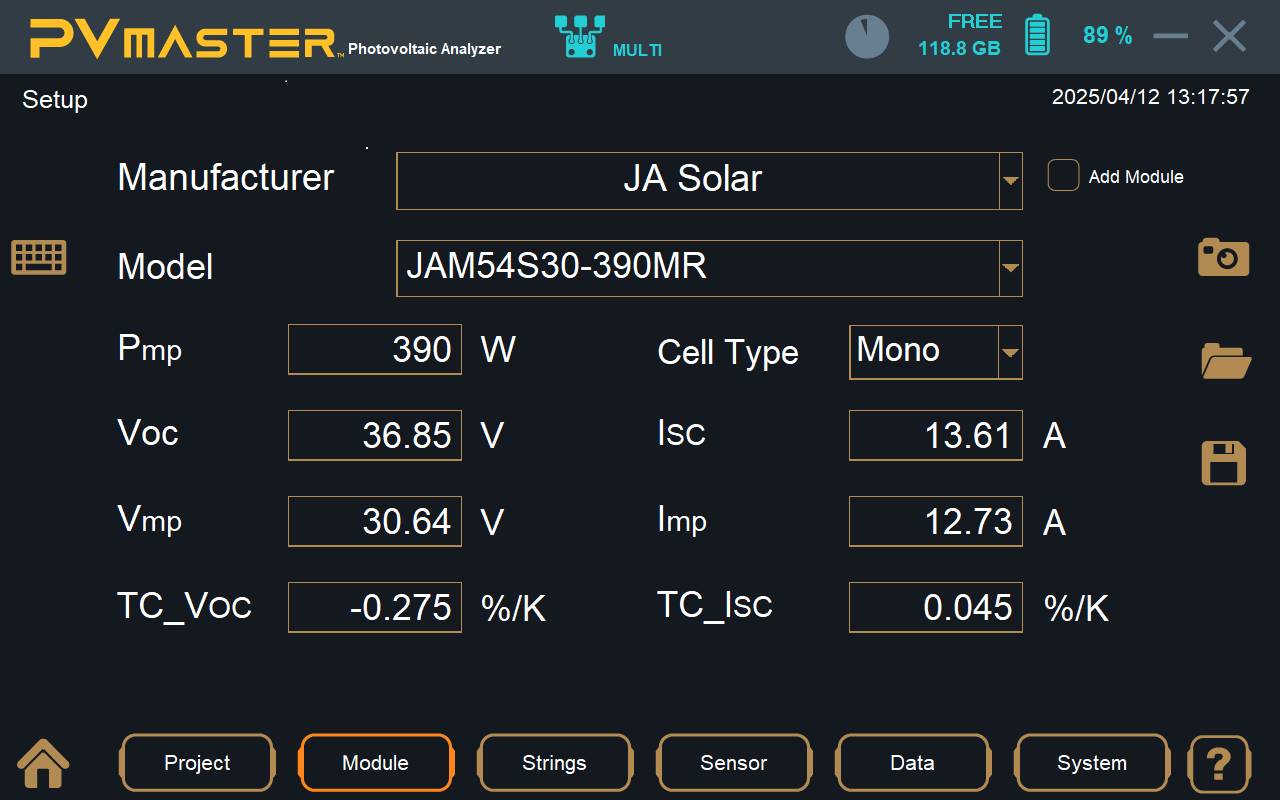Save module settings with the floppy disk icon

tap(1223, 463)
